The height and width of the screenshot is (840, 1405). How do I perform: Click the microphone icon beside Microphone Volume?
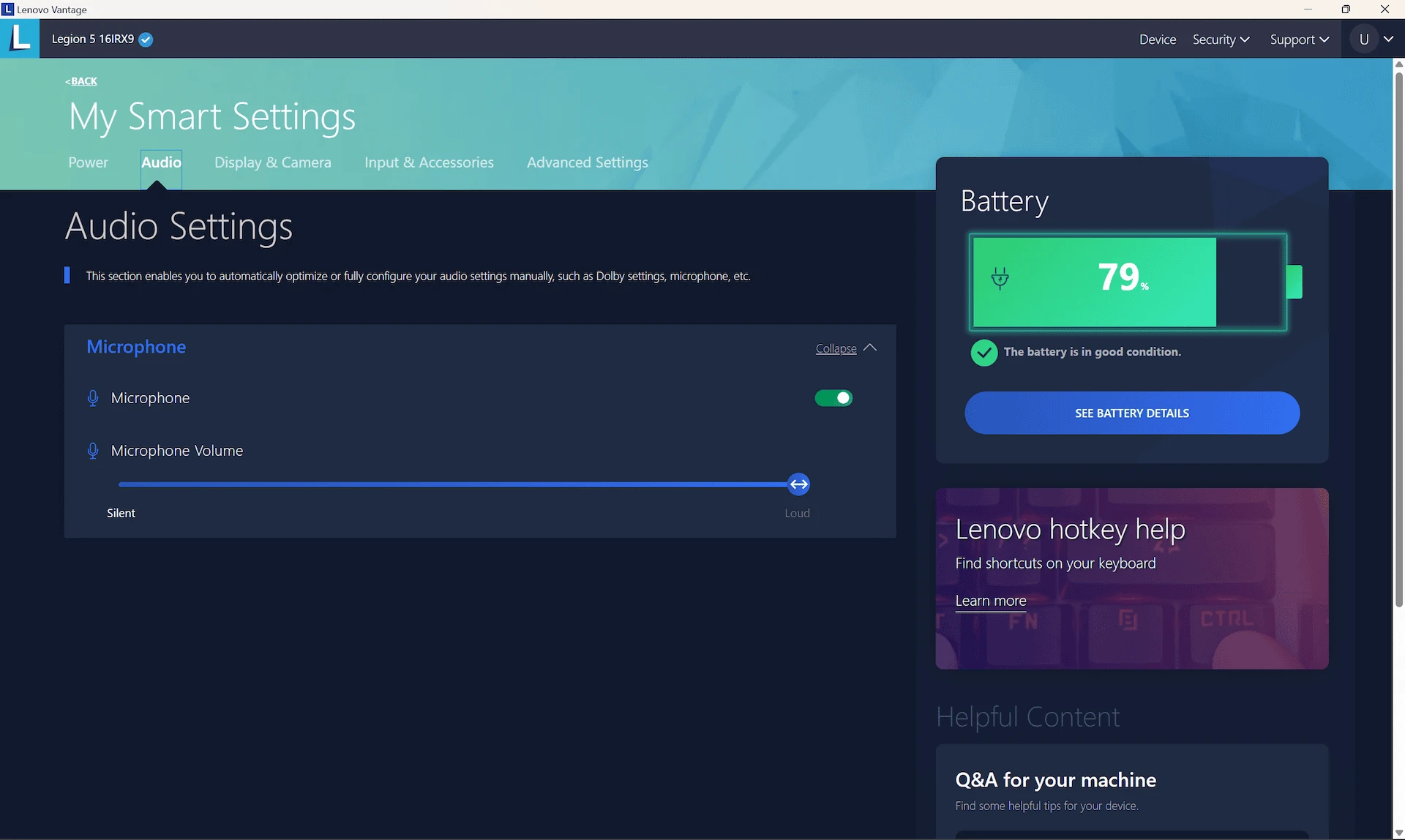93,451
